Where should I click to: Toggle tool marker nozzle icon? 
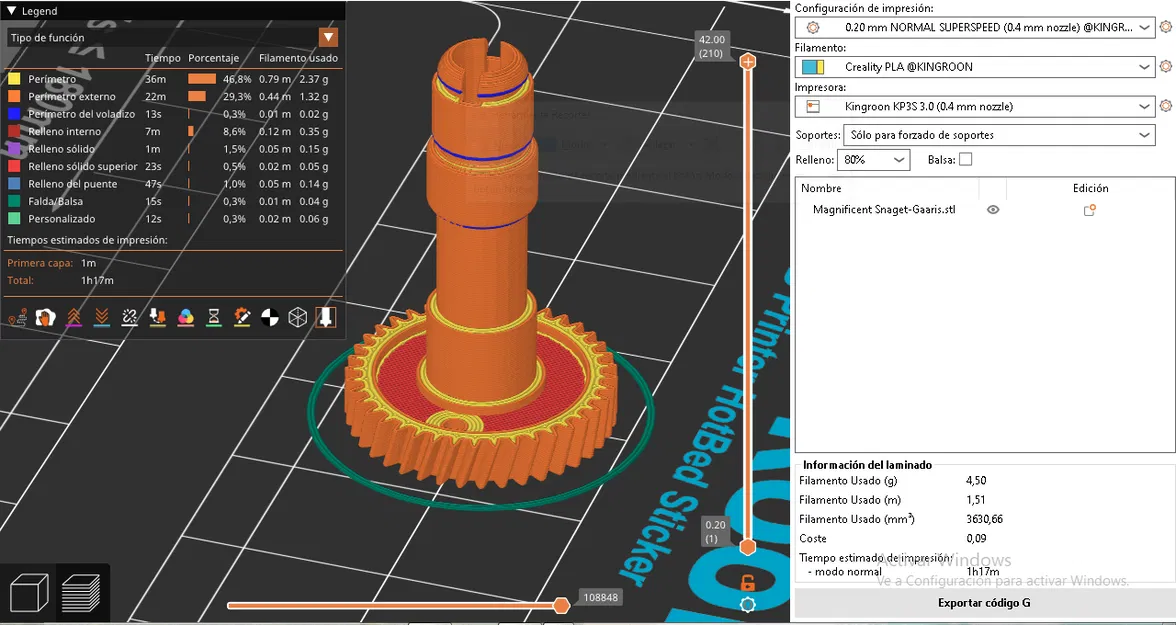pos(326,318)
